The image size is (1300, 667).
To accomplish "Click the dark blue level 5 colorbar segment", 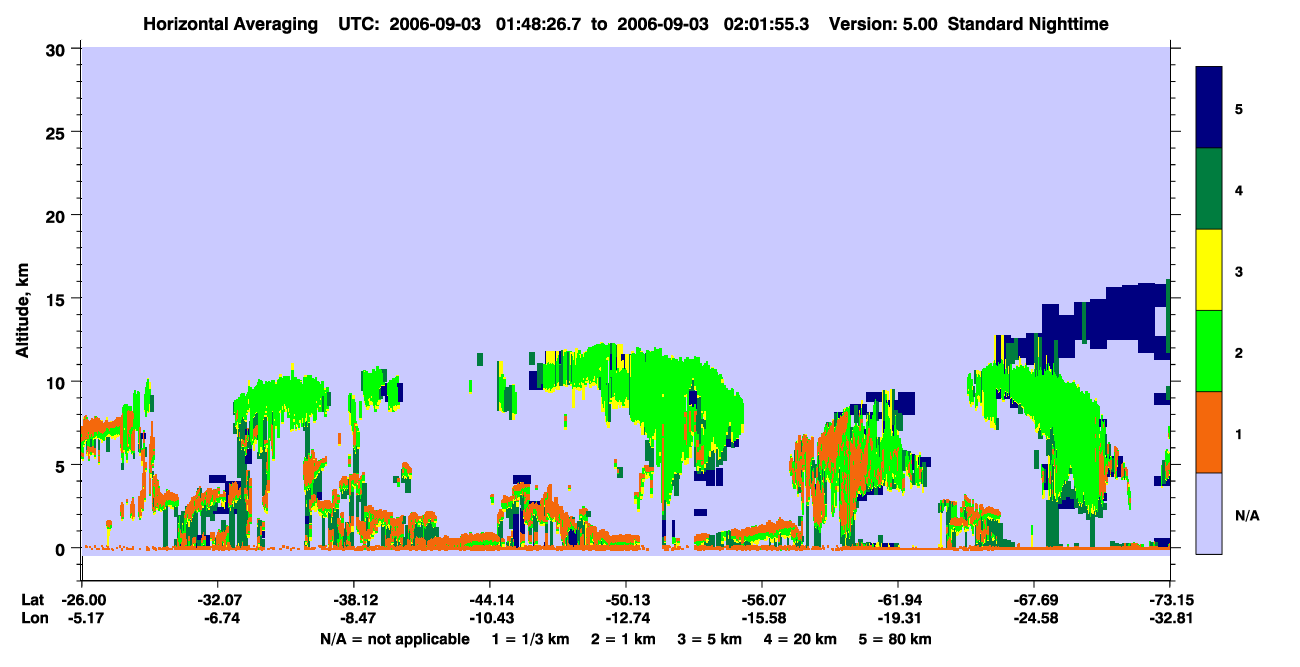I will click(x=1209, y=108).
